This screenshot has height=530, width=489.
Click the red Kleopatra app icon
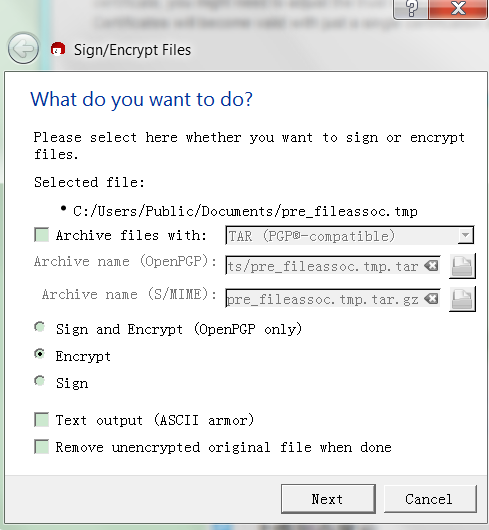coord(58,49)
